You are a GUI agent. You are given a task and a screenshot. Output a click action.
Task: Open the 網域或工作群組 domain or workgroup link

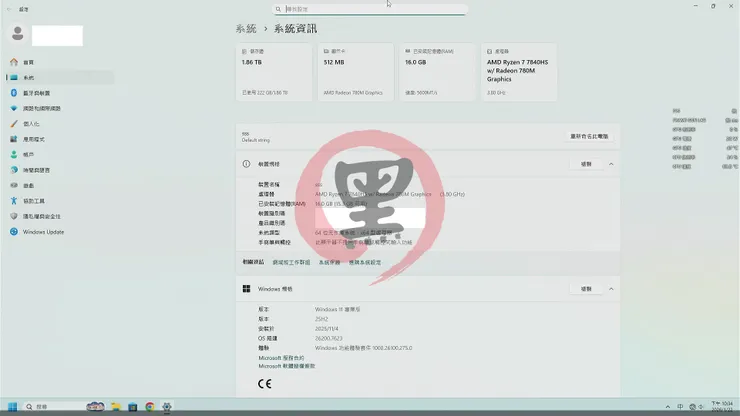coord(291,263)
